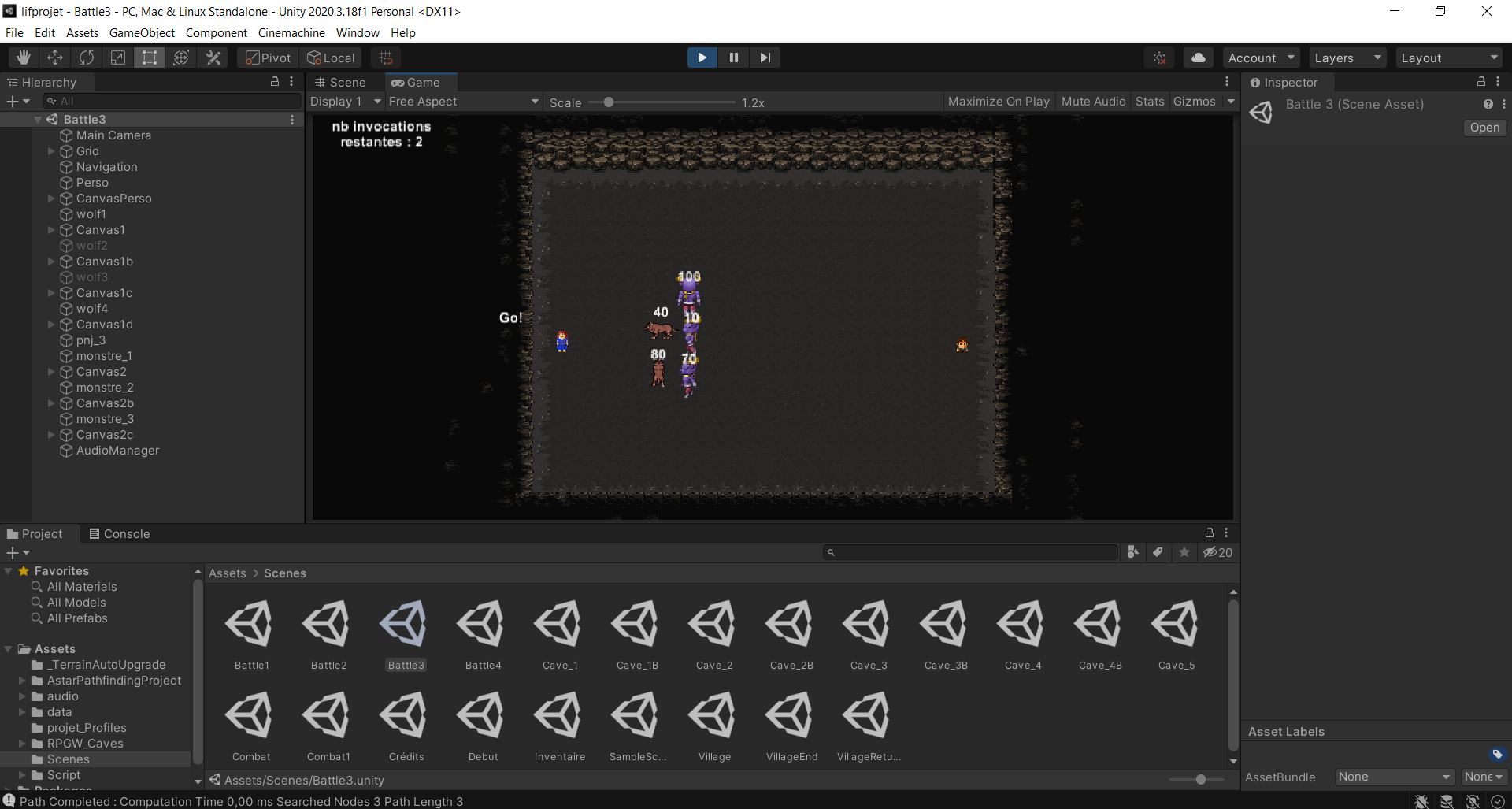Lock the Project panel
Image resolution: width=1512 pixels, height=809 pixels.
(1210, 533)
